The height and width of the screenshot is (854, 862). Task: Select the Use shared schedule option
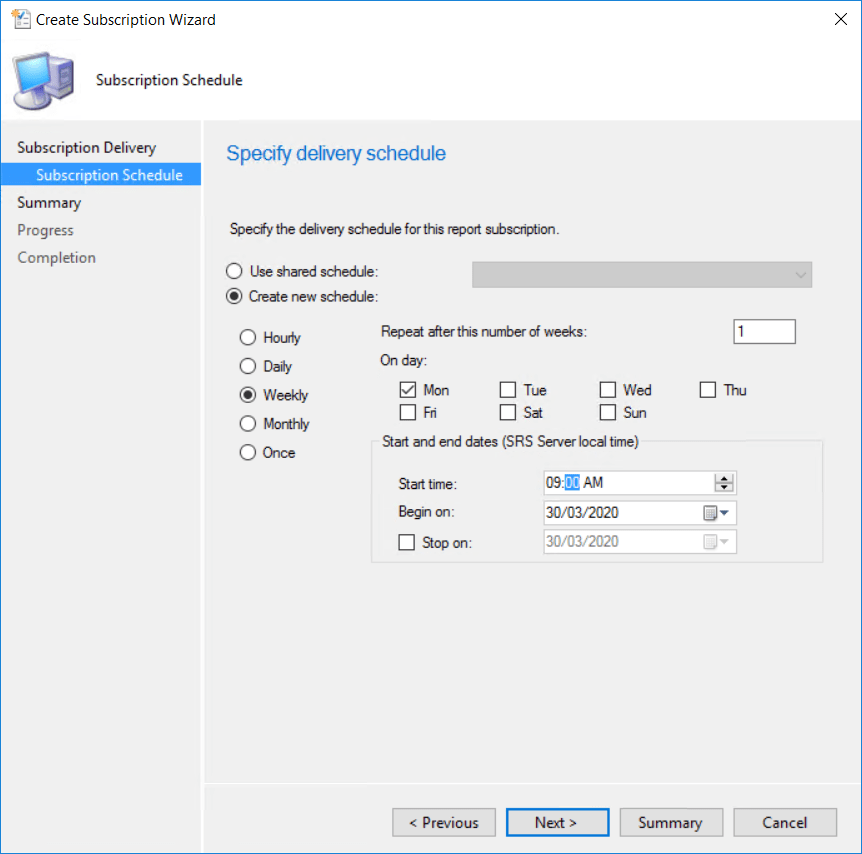[235, 271]
